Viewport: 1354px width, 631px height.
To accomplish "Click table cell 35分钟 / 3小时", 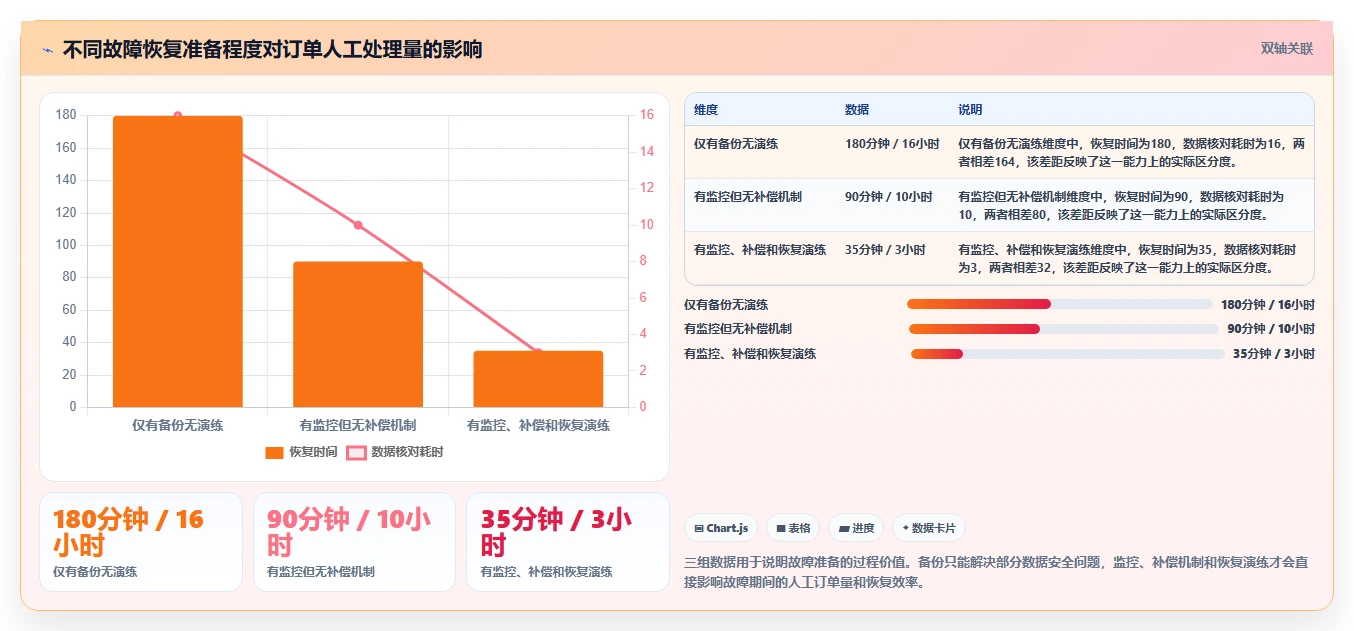I will [885, 250].
